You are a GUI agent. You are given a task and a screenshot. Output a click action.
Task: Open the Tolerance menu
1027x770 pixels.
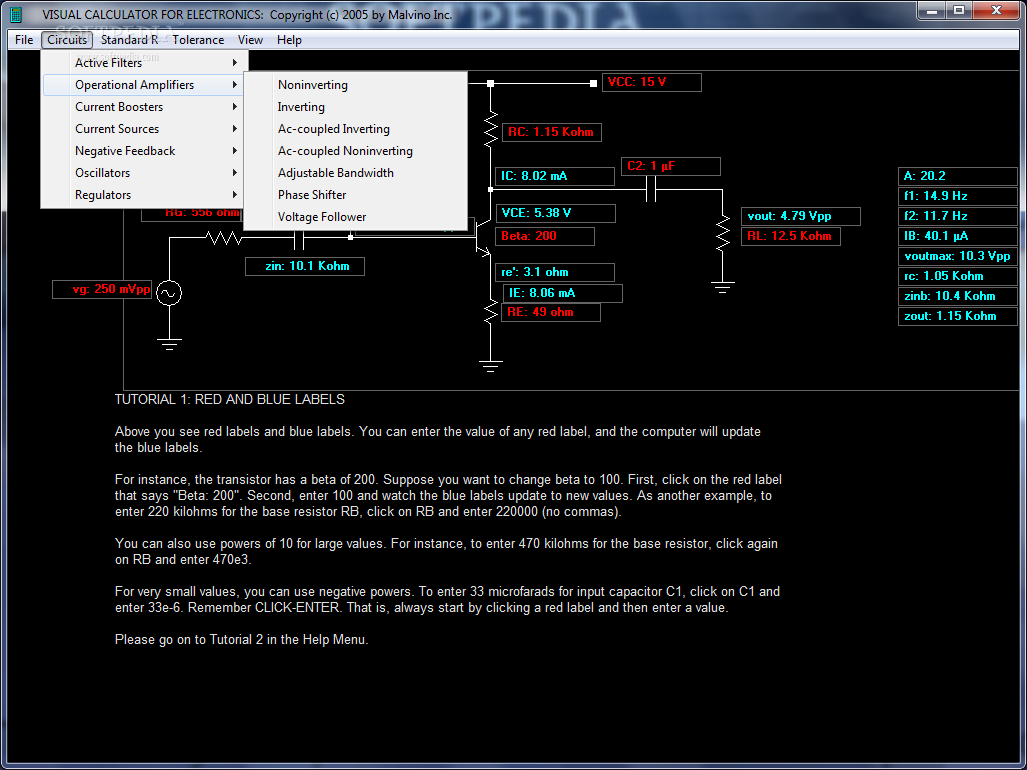point(198,40)
